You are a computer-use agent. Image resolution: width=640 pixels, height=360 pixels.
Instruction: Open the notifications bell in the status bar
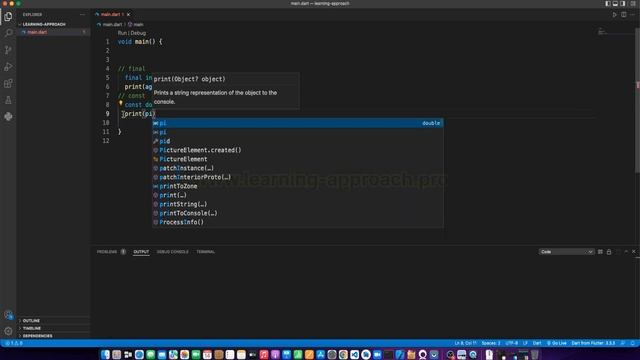point(633,343)
